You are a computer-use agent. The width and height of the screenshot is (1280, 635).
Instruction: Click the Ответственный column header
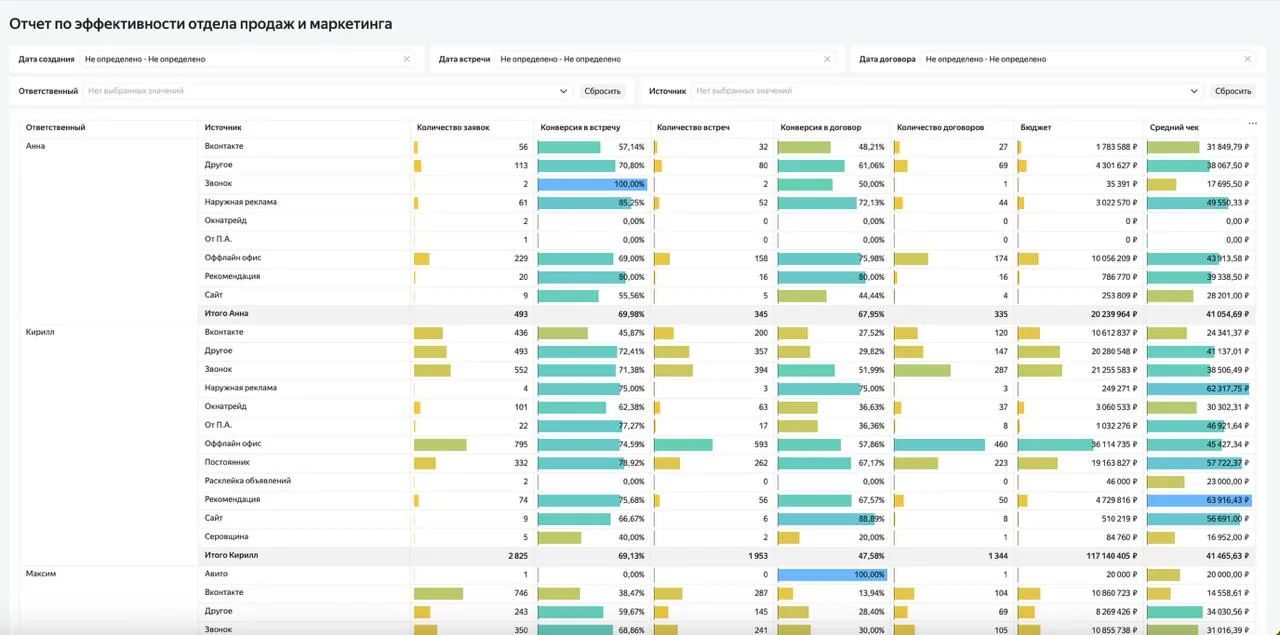pyautogui.click(x=56, y=128)
